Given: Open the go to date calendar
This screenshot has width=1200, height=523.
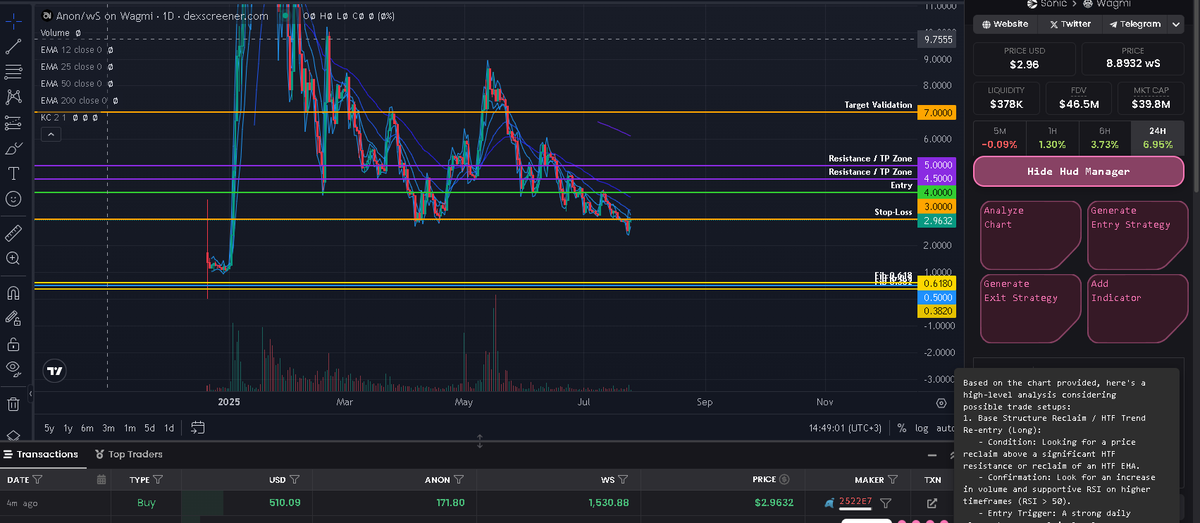Looking at the screenshot, I should [x=198, y=428].
